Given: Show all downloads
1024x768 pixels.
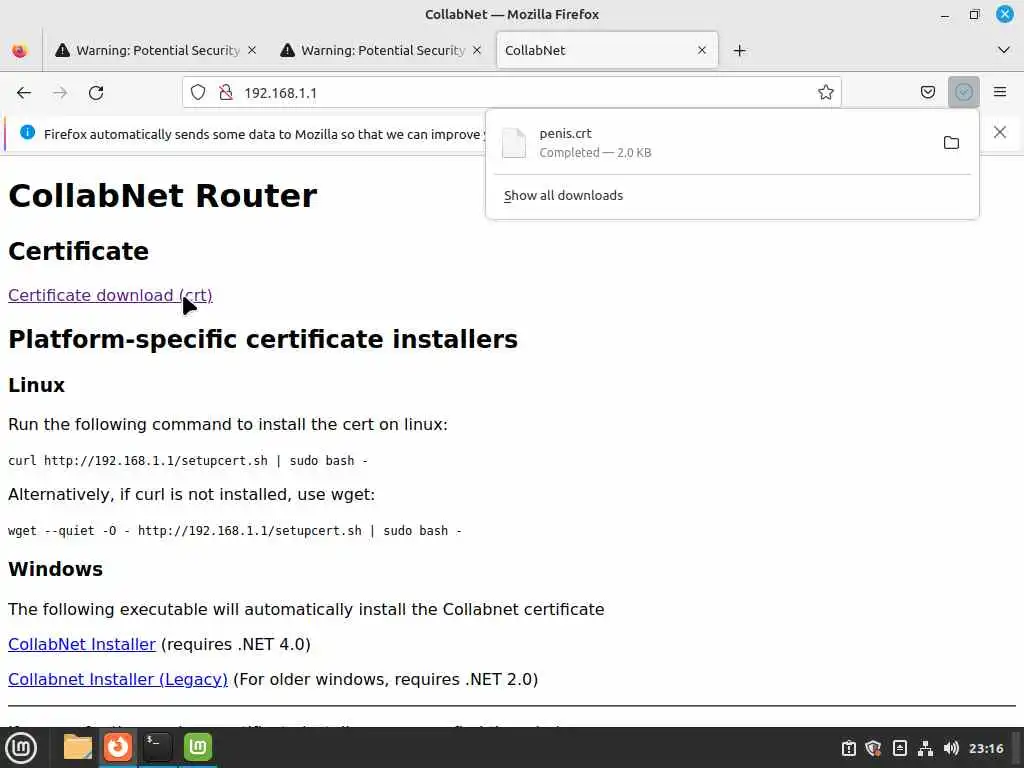Looking at the screenshot, I should click(x=563, y=195).
